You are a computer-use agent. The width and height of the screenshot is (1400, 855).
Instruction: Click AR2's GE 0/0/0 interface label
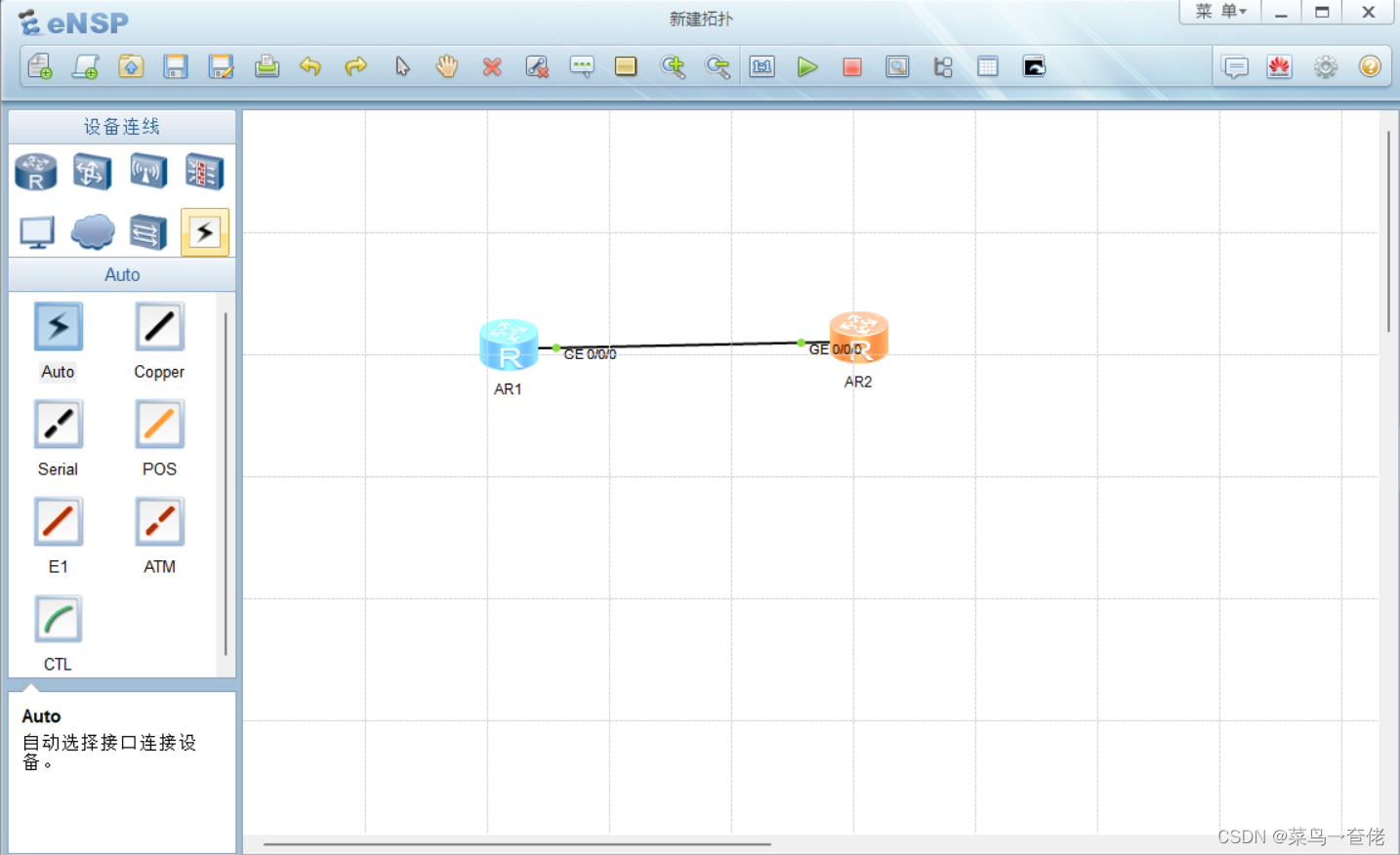(x=835, y=349)
